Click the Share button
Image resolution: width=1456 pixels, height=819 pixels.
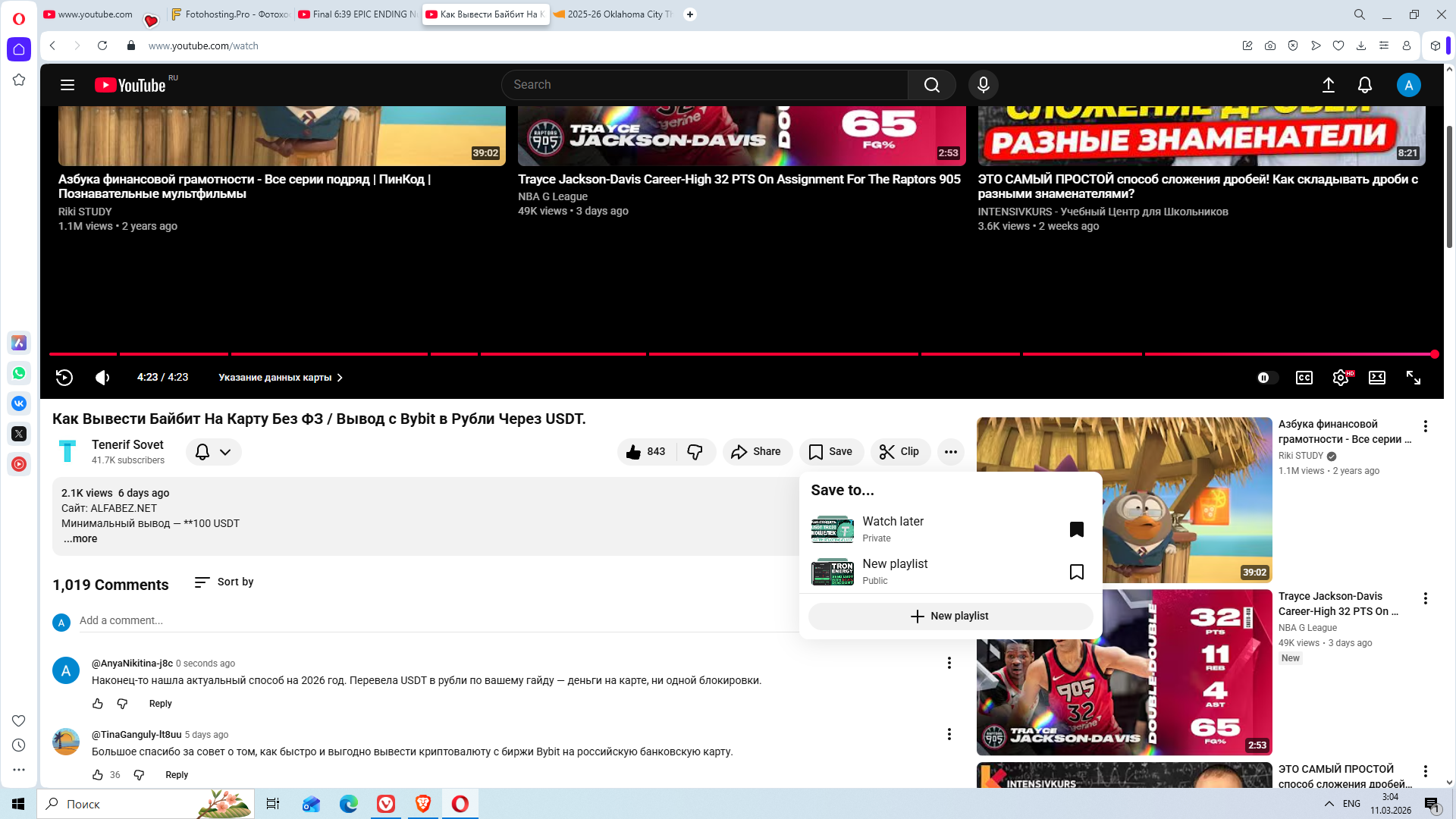tap(756, 452)
